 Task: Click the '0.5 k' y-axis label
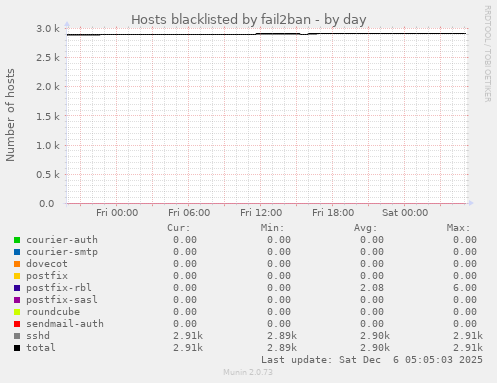coord(48,174)
